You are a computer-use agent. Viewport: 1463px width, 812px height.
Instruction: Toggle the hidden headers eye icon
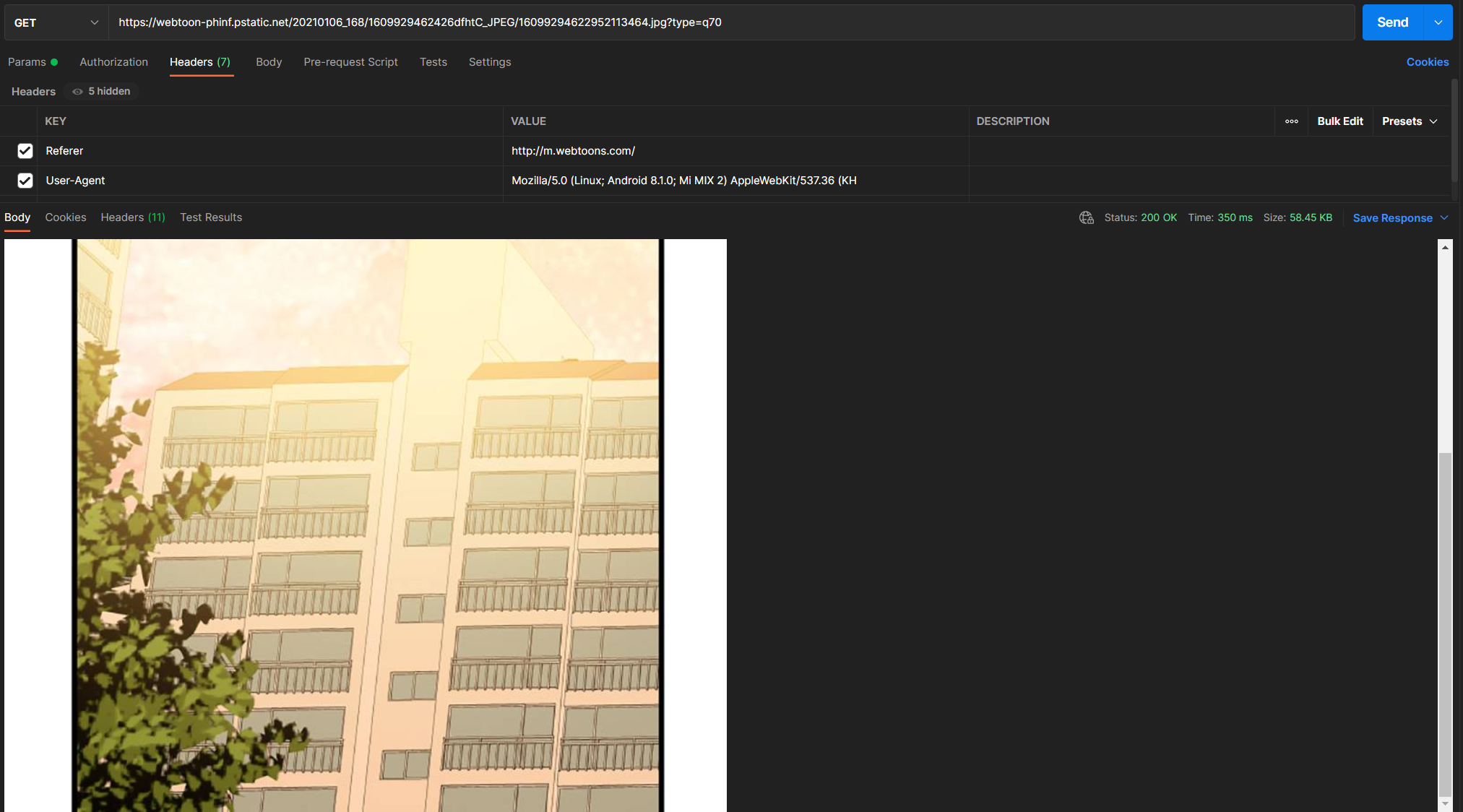pyautogui.click(x=77, y=92)
